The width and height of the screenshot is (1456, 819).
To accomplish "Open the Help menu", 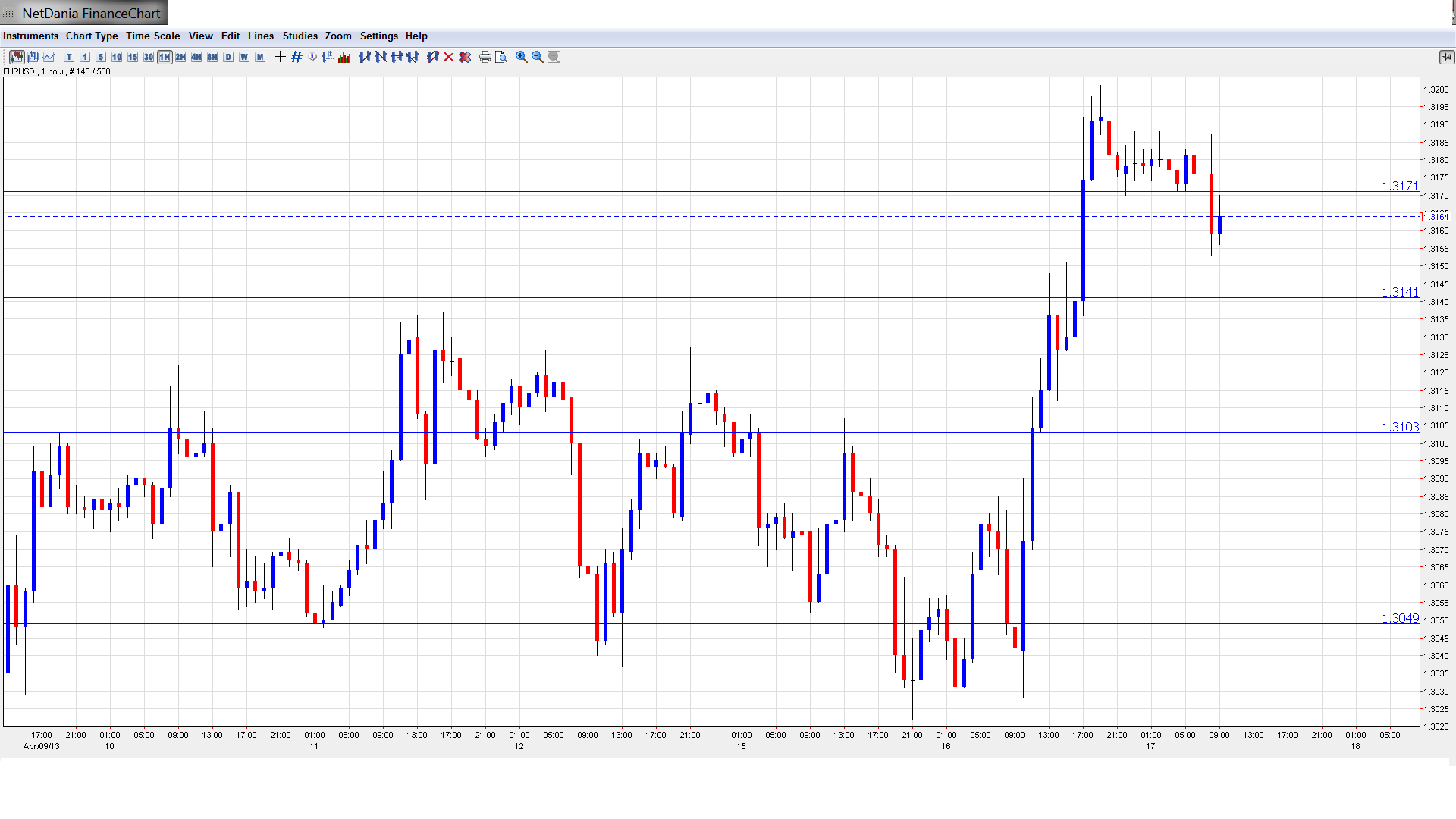I will 416,36.
